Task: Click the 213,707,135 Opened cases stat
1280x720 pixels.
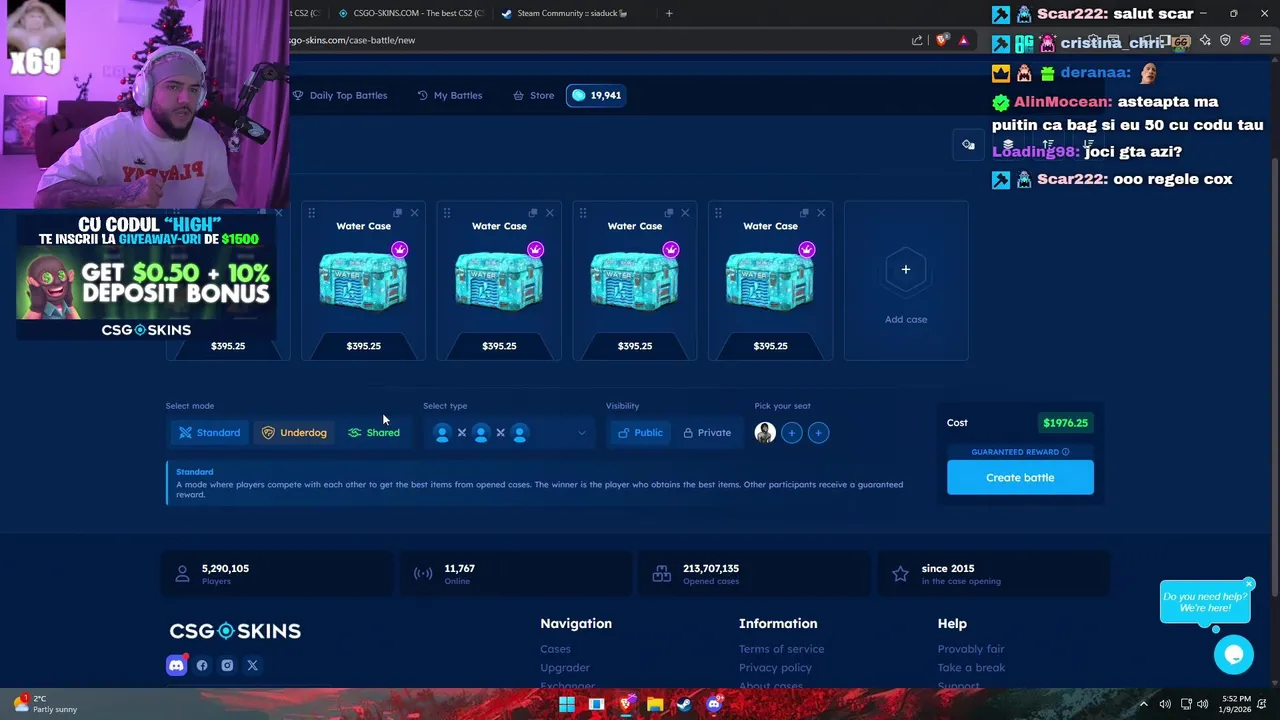Action: click(x=755, y=574)
